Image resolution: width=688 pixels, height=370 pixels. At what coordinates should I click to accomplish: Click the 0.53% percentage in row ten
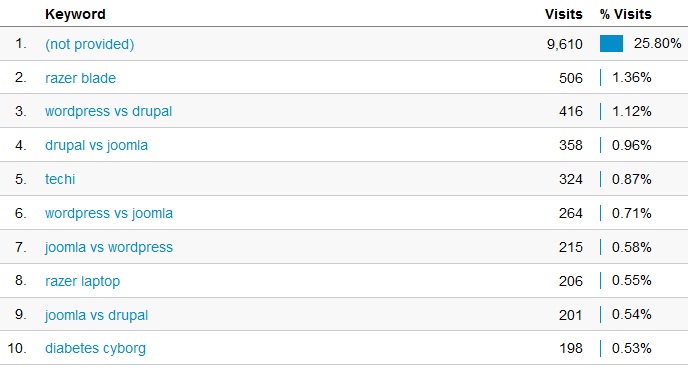(631, 348)
